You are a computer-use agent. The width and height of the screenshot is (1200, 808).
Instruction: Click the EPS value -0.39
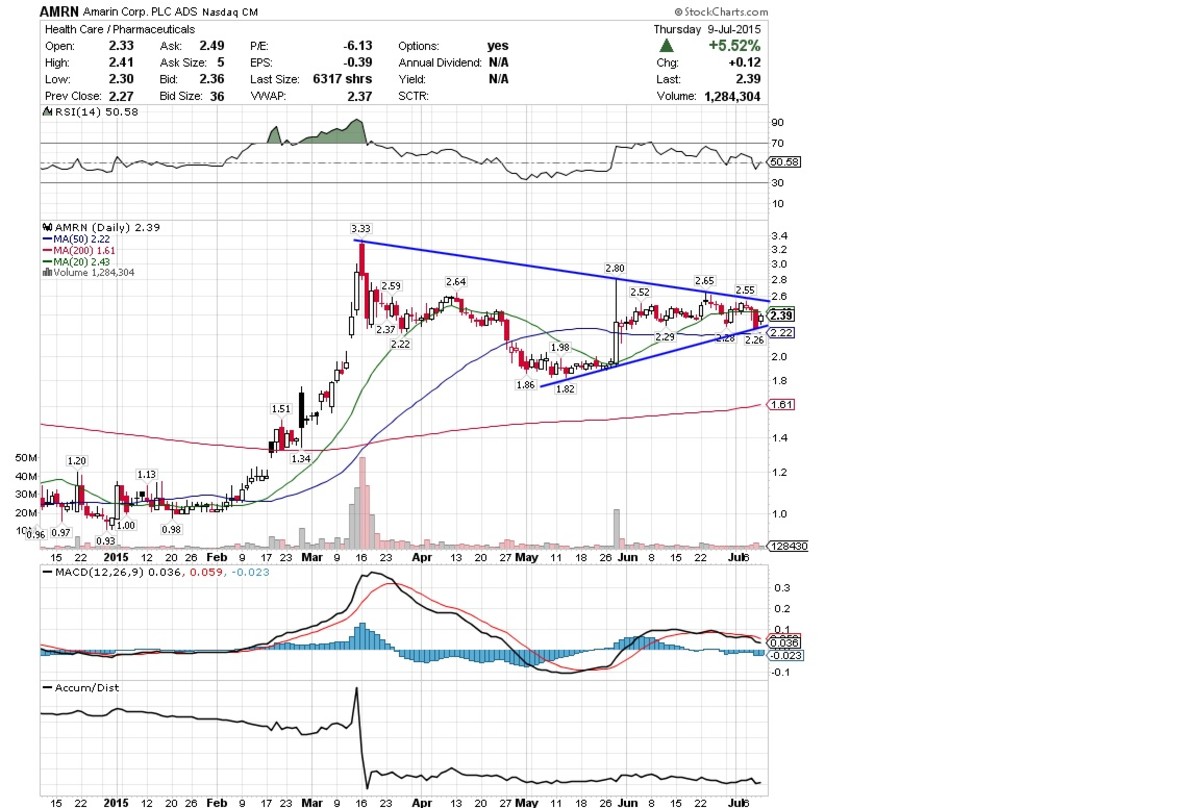(x=357, y=63)
